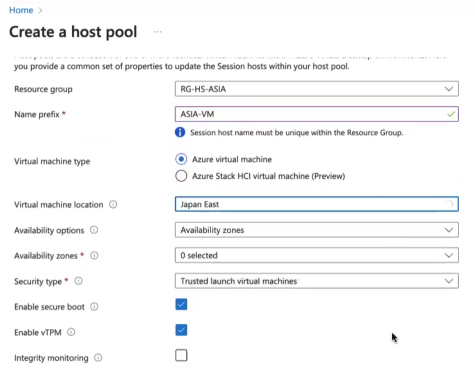Click the blue info icon near session host note
This screenshot has width=475, height=371.
[180, 133]
